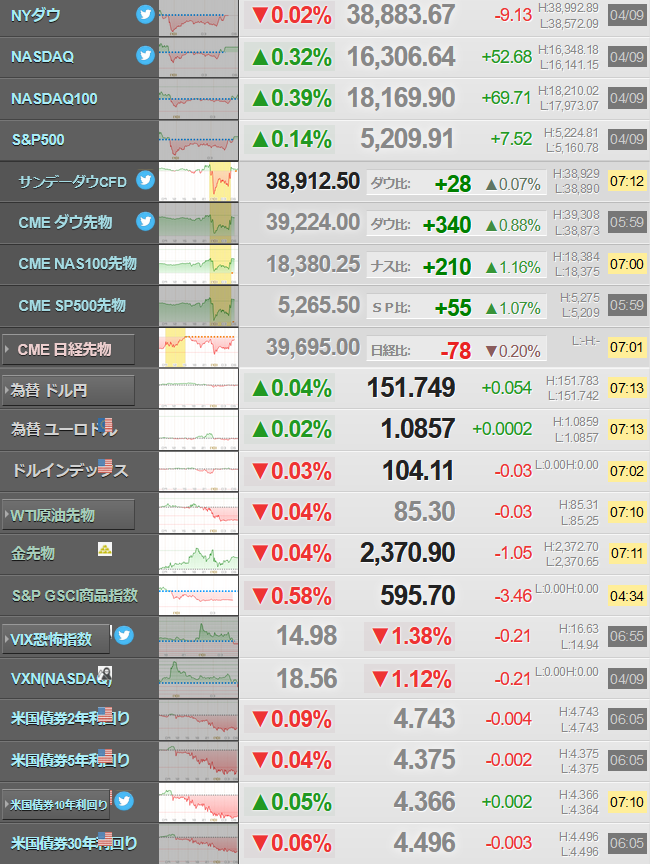Expand the 為替 ドル円 button
Viewport: 650px width, 864px height.
[68, 391]
